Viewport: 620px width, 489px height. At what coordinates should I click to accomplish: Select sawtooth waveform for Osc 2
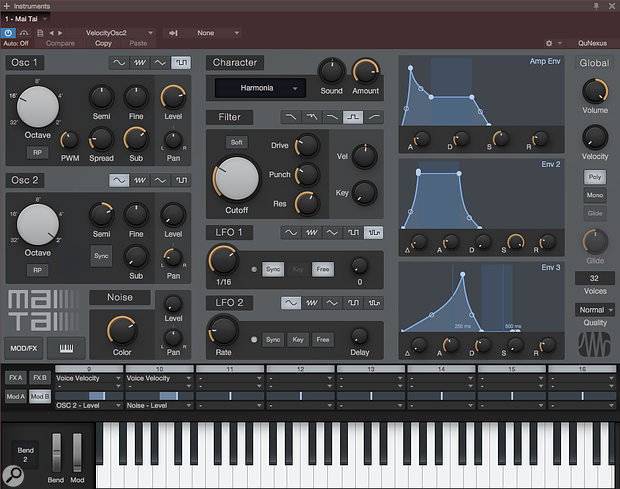point(140,180)
